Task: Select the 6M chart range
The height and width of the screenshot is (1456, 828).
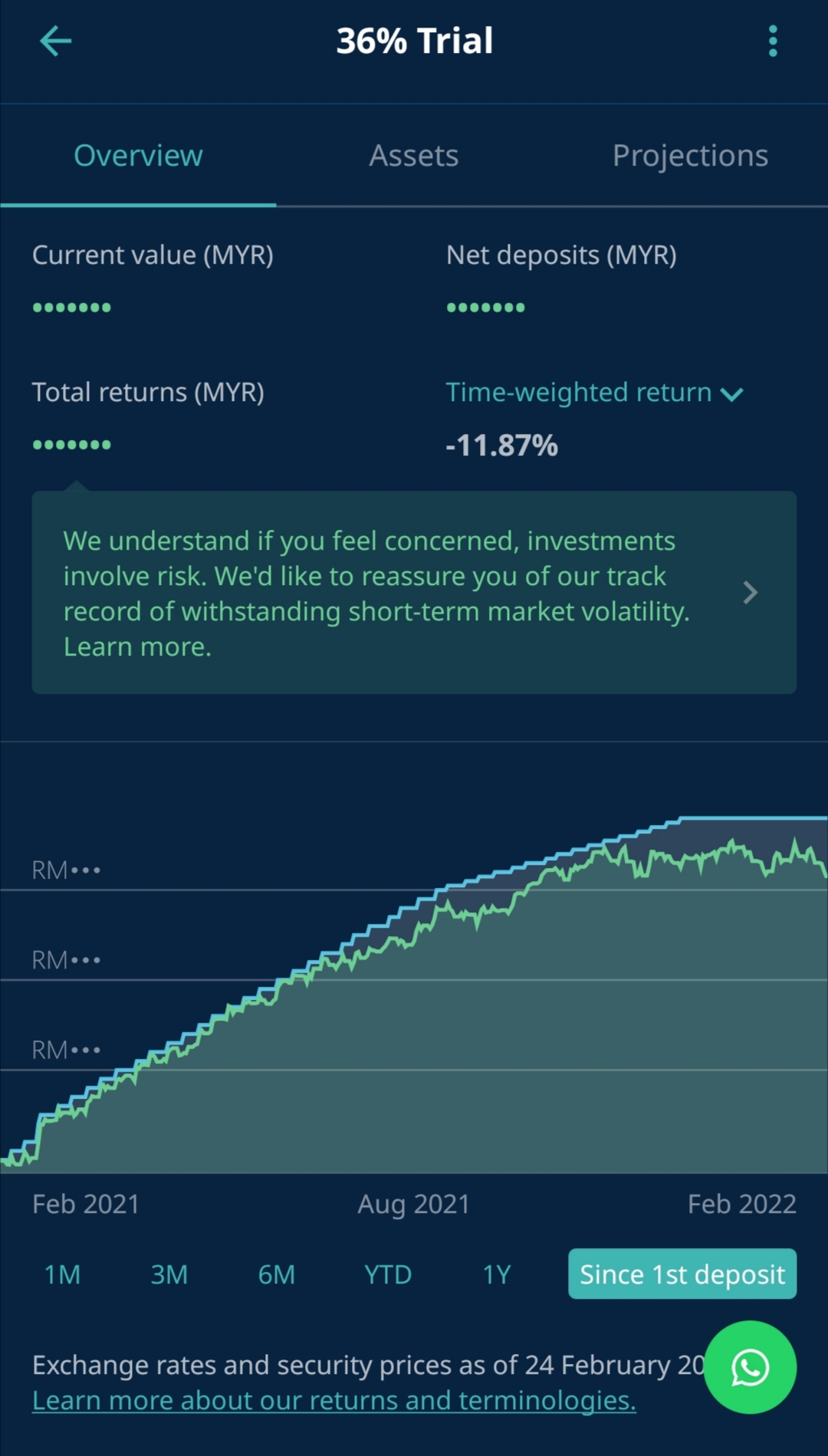Action: [277, 1274]
